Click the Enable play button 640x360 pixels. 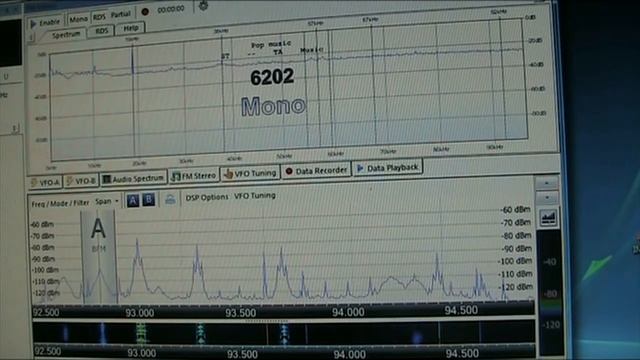point(45,23)
